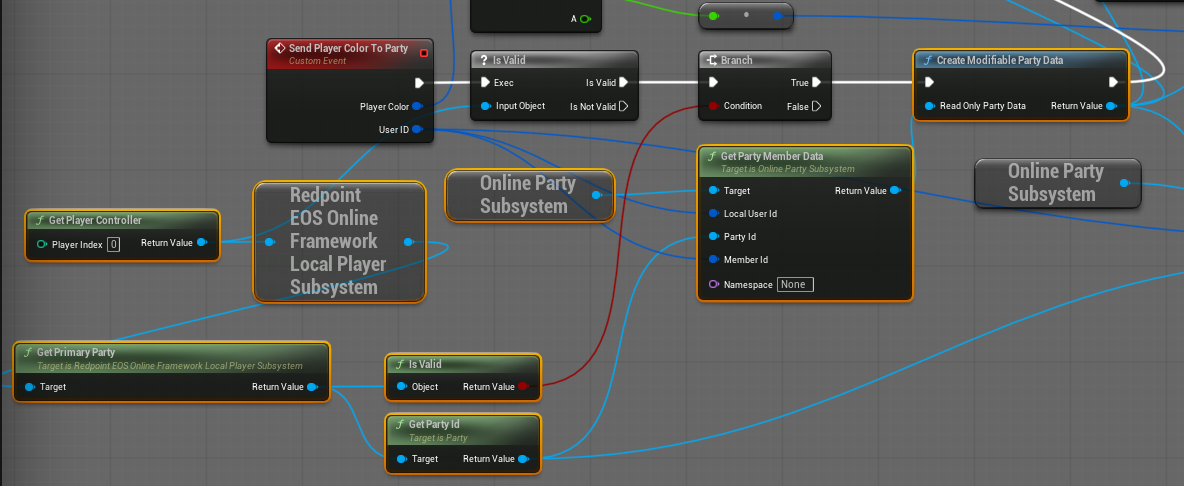Click the Target pin on Get Party Member Data
The image size is (1184, 486).
(x=714, y=191)
